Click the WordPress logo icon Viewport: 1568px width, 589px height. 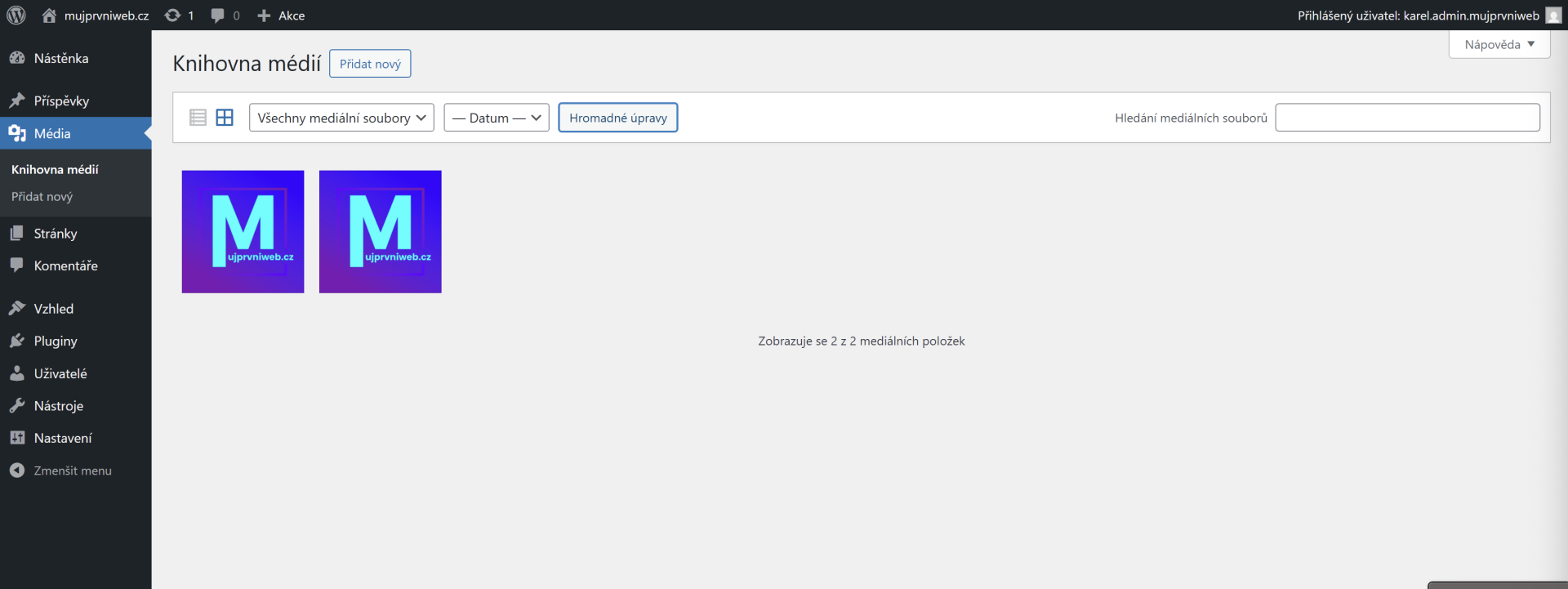pyautogui.click(x=16, y=16)
